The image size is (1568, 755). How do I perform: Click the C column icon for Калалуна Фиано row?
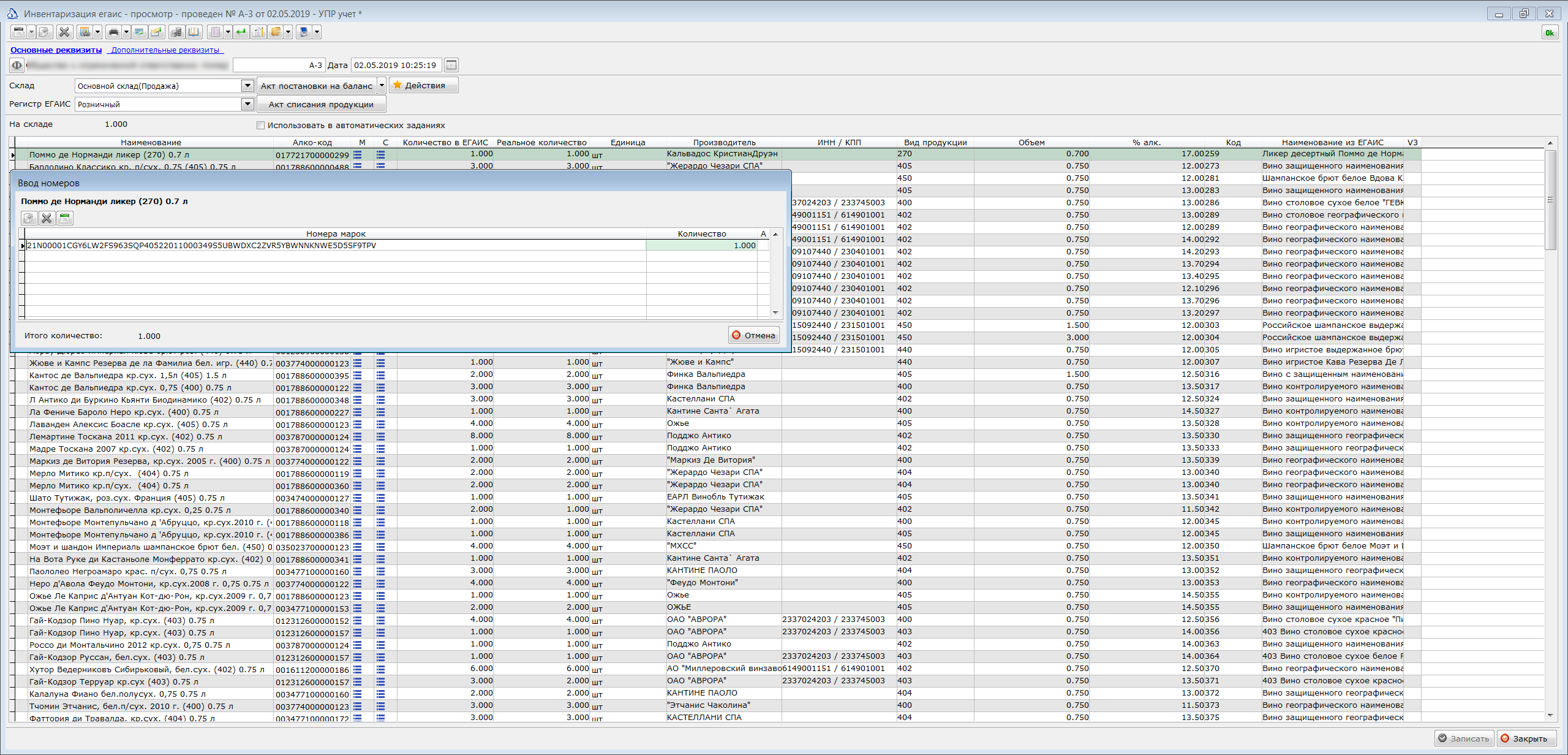381,694
